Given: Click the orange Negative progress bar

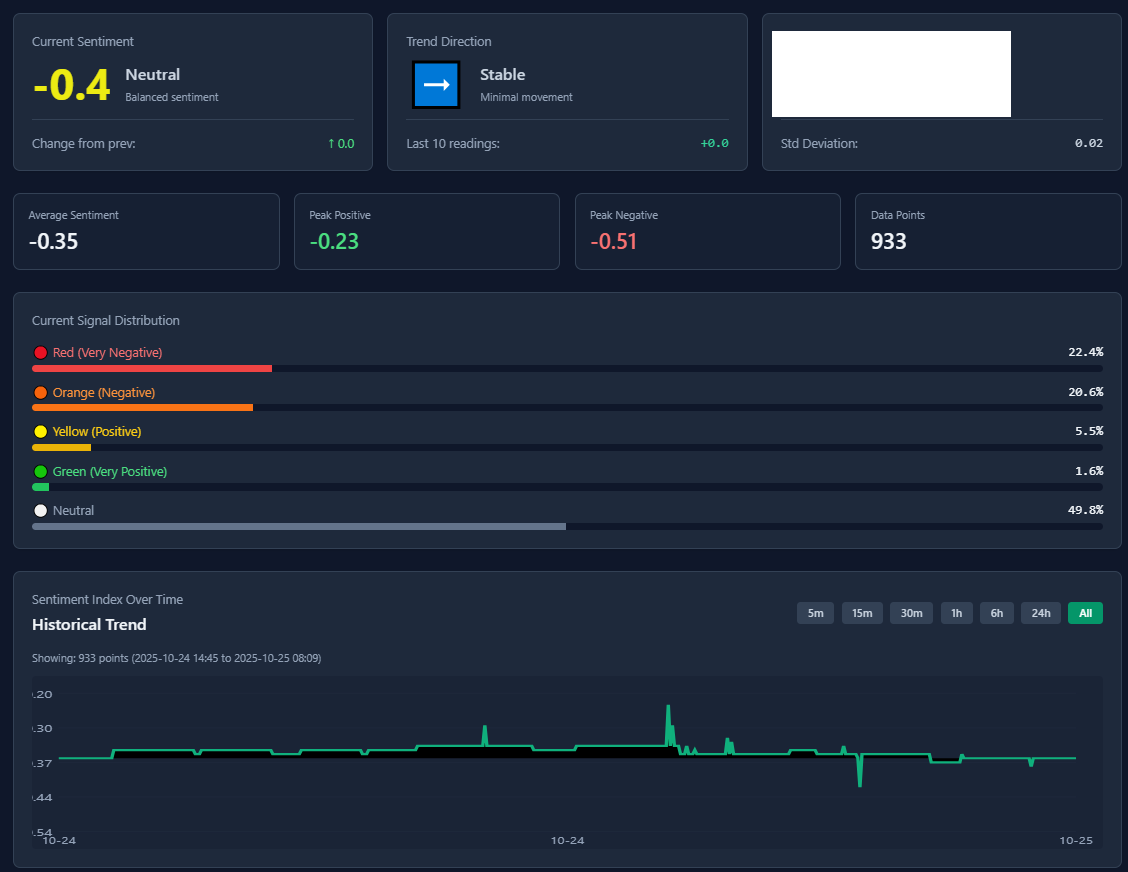Looking at the screenshot, I should [x=567, y=408].
